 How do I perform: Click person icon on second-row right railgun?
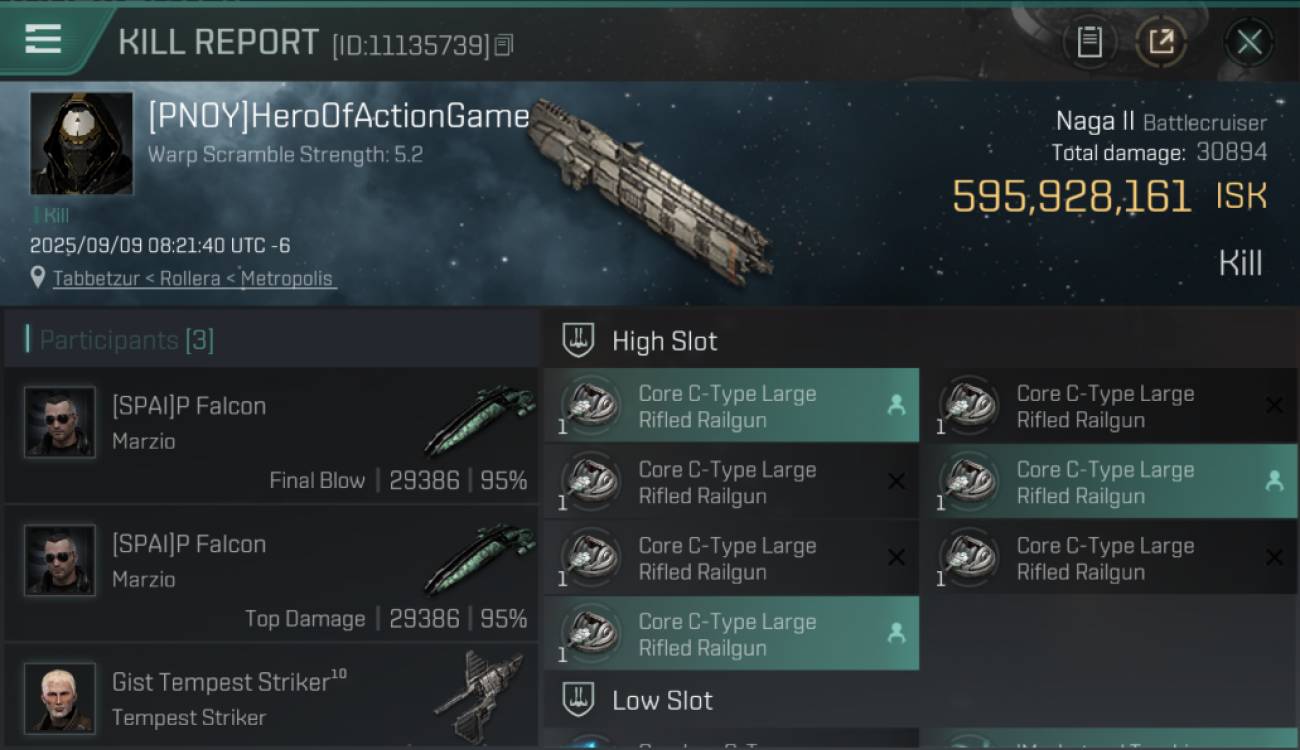tap(1274, 481)
